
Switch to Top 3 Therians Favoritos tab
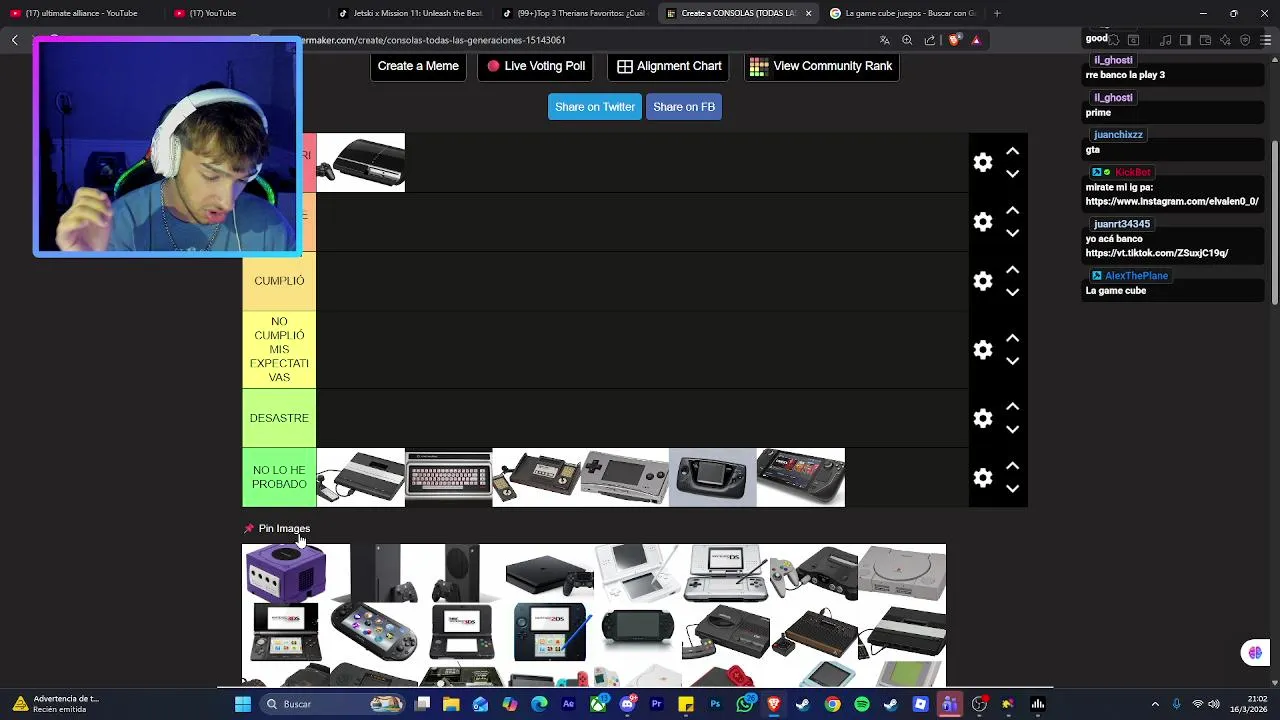(x=574, y=13)
